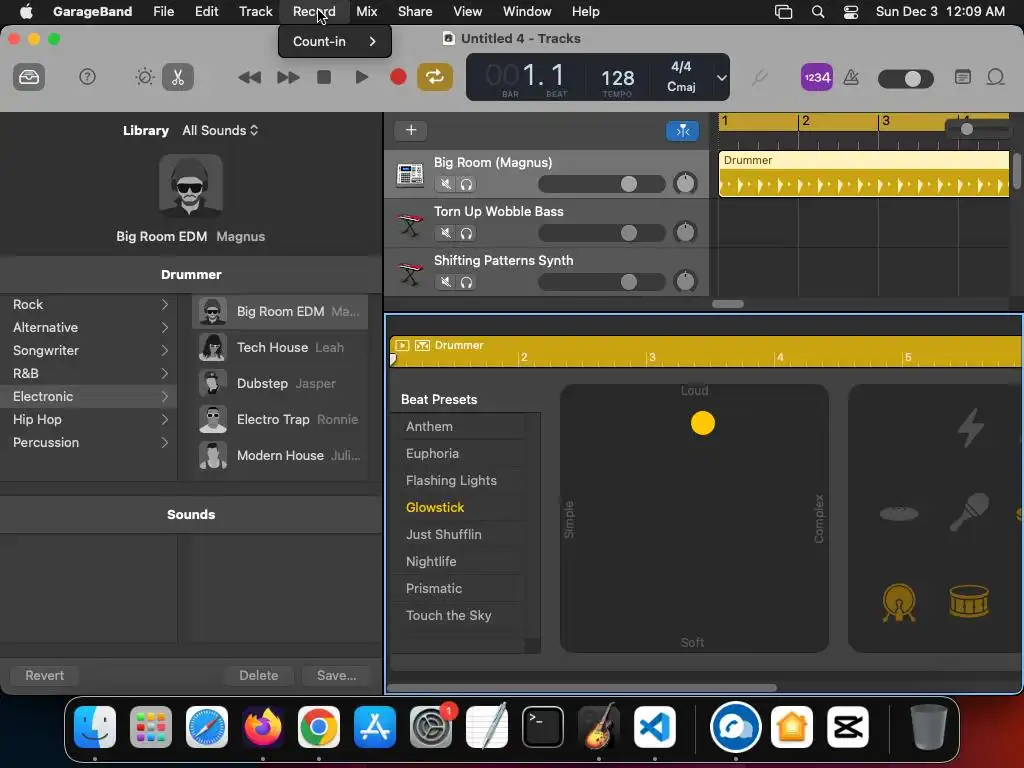Mute the Big Room (Magnus) track

click(x=445, y=184)
